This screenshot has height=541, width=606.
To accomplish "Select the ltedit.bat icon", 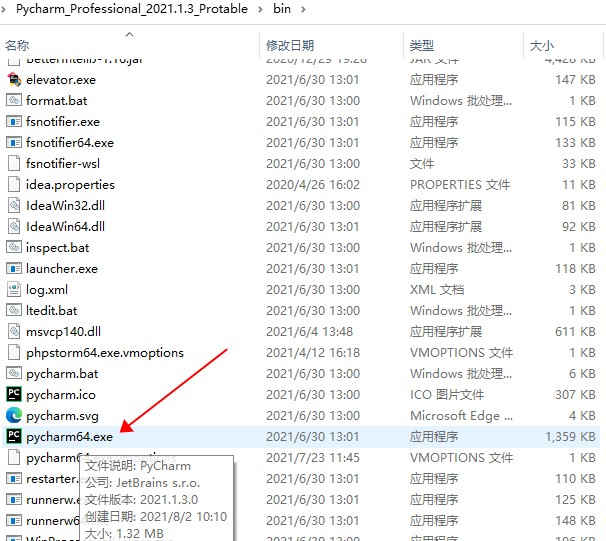I will tap(14, 310).
